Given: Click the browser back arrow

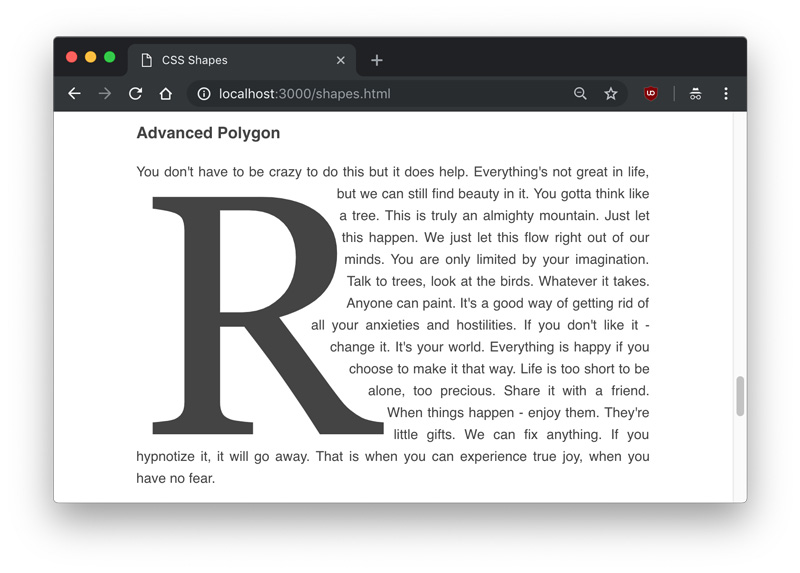Looking at the screenshot, I should point(74,94).
